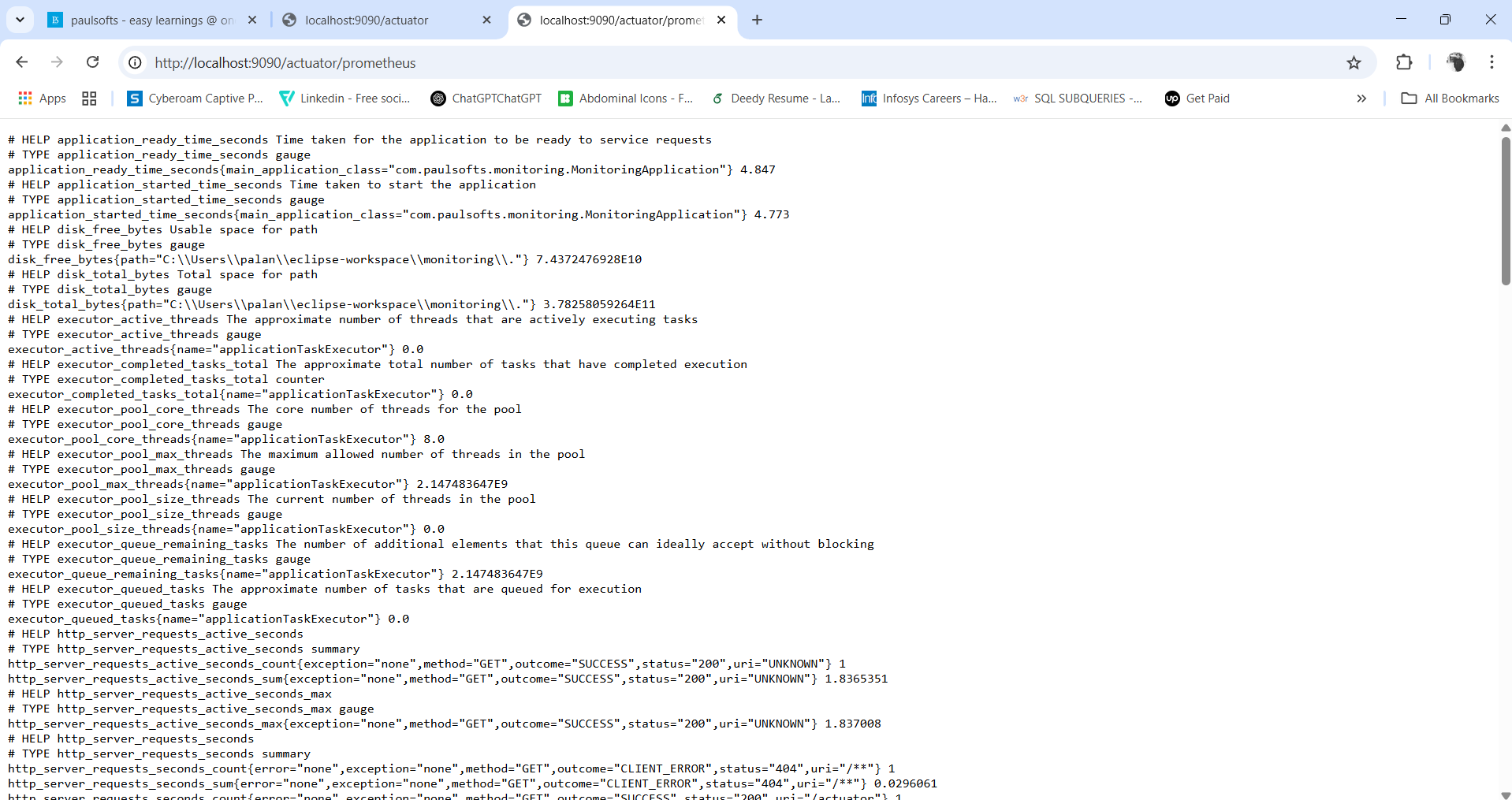Open the browser profile avatar

point(1455,62)
